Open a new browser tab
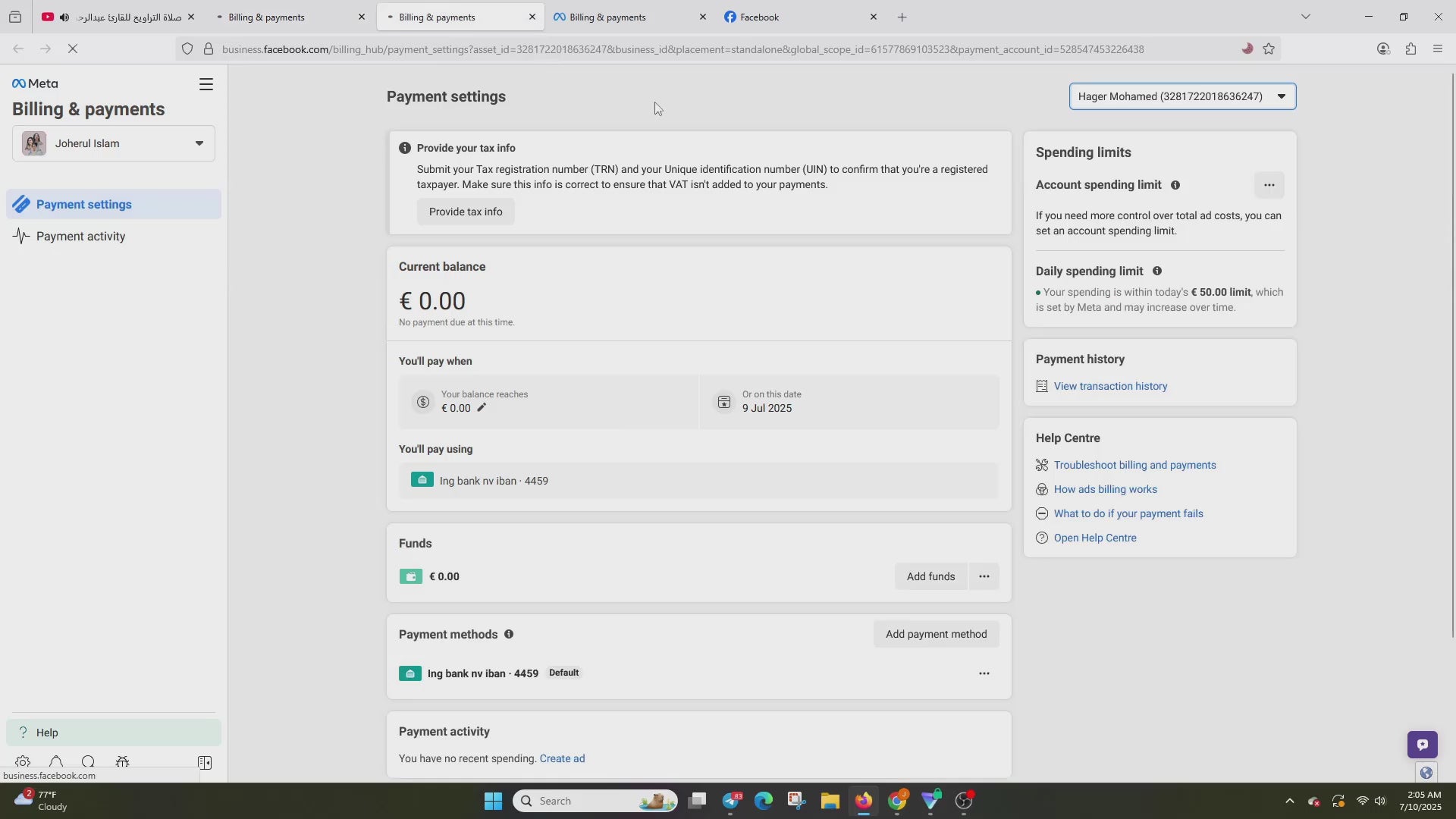1456x819 pixels. click(902, 17)
